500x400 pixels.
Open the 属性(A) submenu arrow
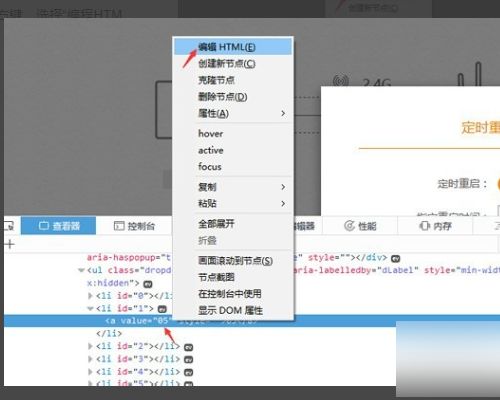tap(283, 113)
